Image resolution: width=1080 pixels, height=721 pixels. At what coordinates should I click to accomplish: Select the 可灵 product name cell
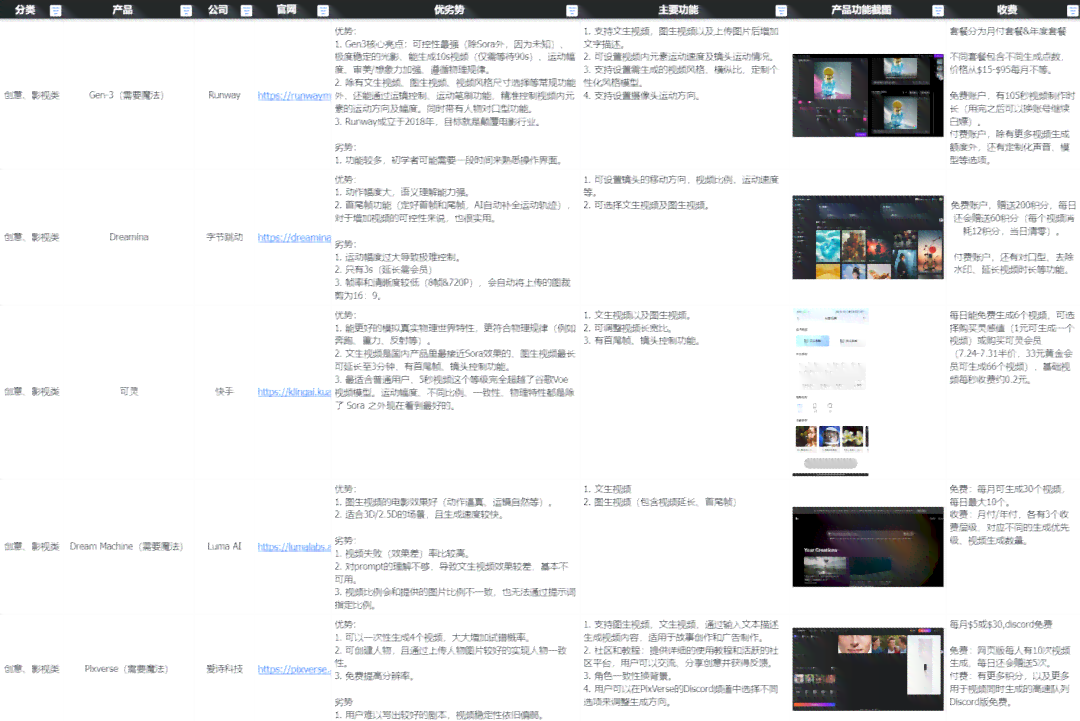pyautogui.click(x=129, y=391)
